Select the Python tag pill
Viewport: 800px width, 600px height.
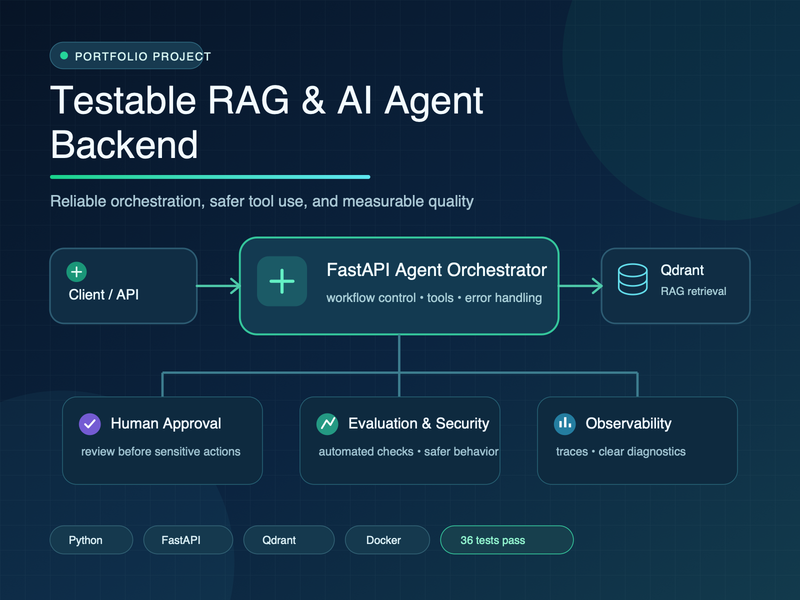tap(91, 540)
